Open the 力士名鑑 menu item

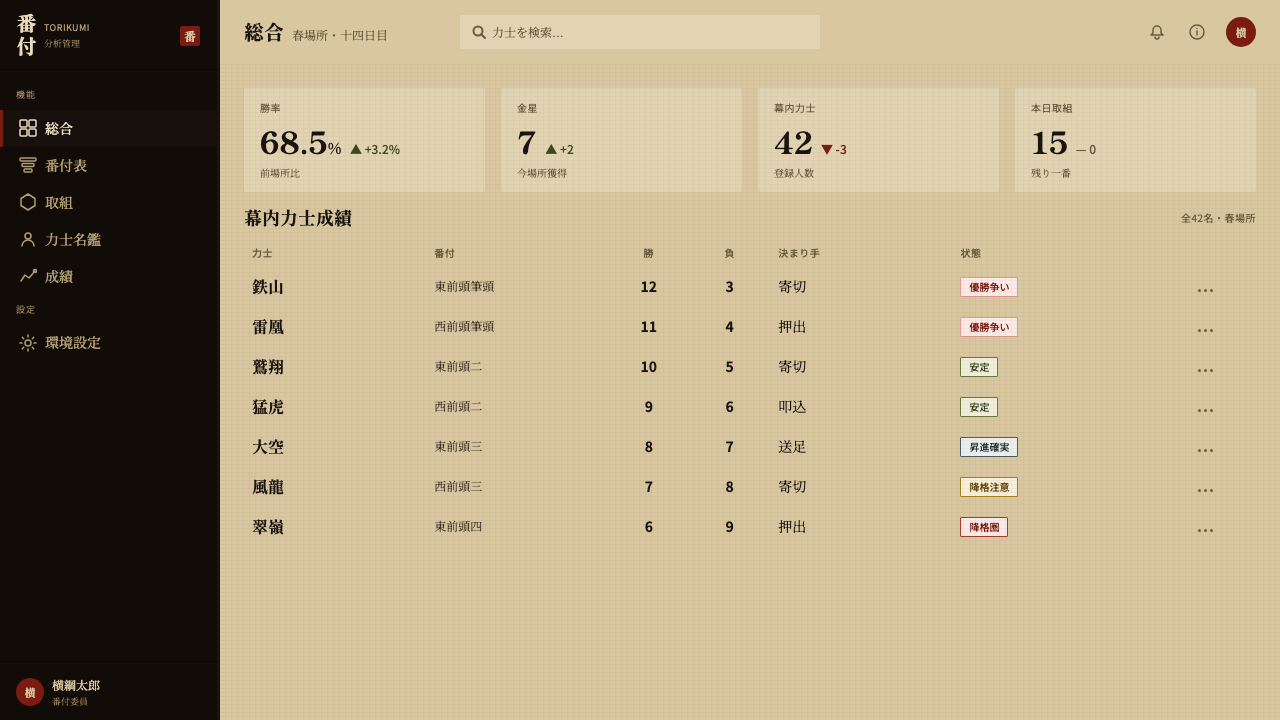110,240
